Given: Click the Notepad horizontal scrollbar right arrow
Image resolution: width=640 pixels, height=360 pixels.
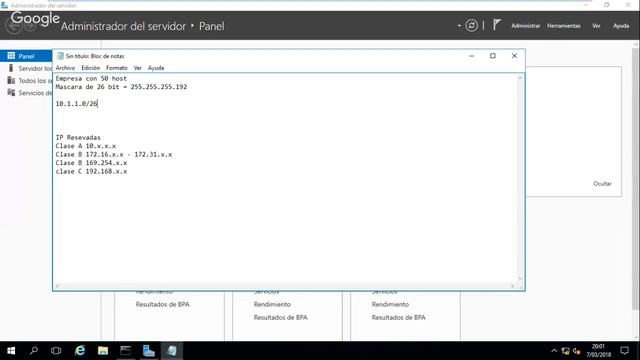Looking at the screenshot, I should tap(512, 286).
